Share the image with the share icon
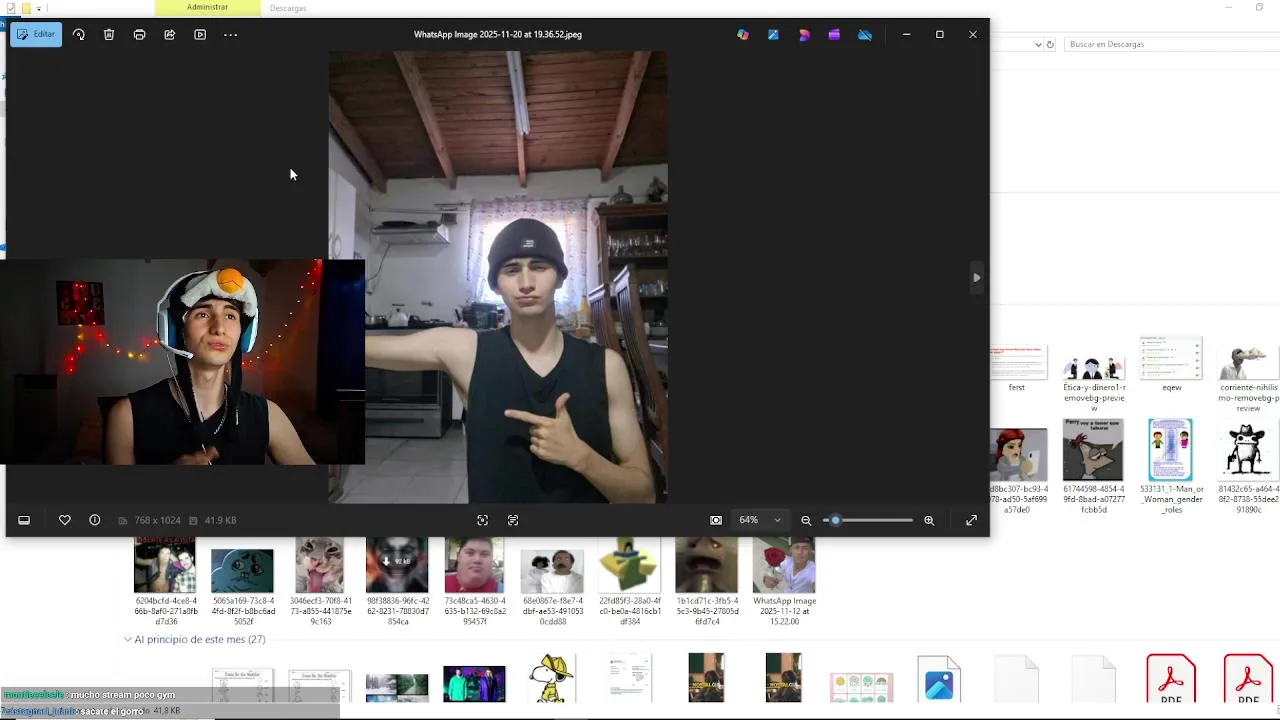This screenshot has width=1280, height=720. click(x=170, y=34)
